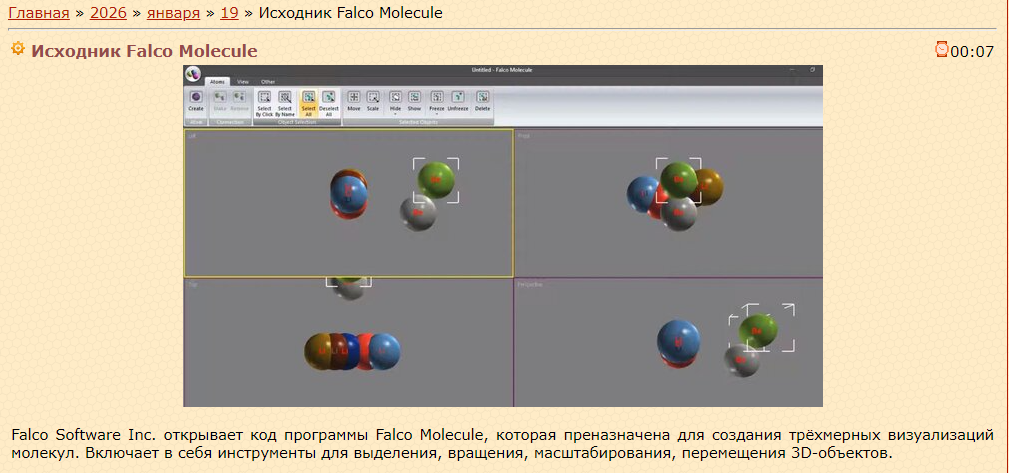Screen dimensions: 1009x473
Task: Click the restore window icon in Falco Molecule
Action: (x=813, y=70)
